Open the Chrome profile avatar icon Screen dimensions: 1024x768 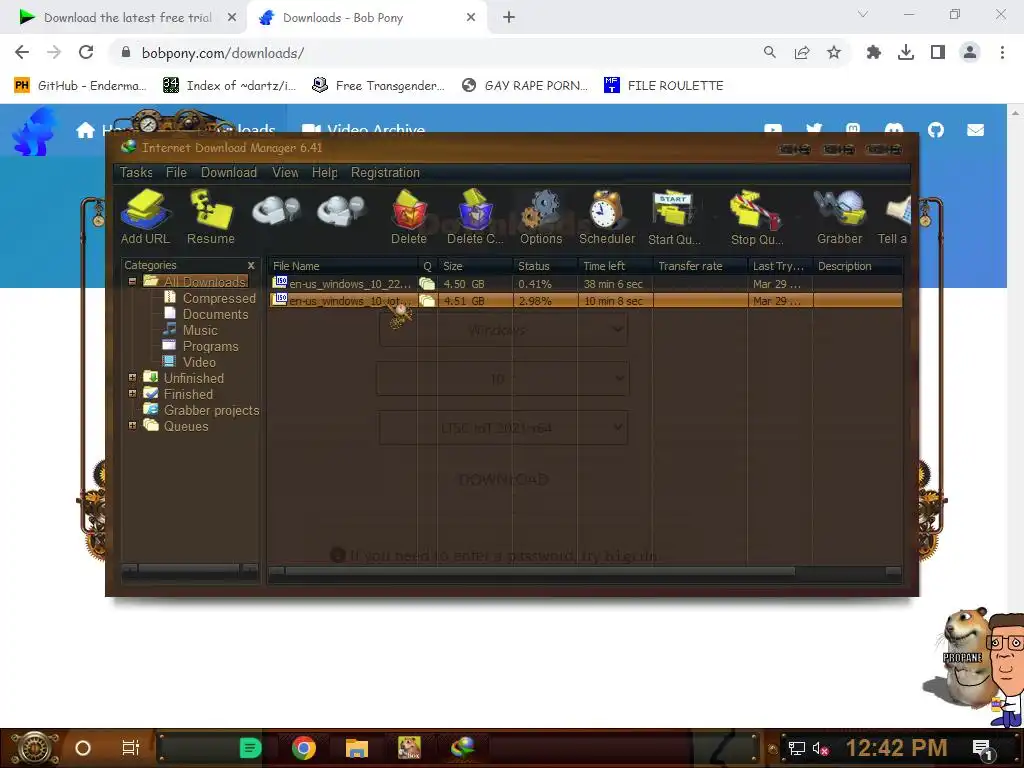tap(970, 52)
